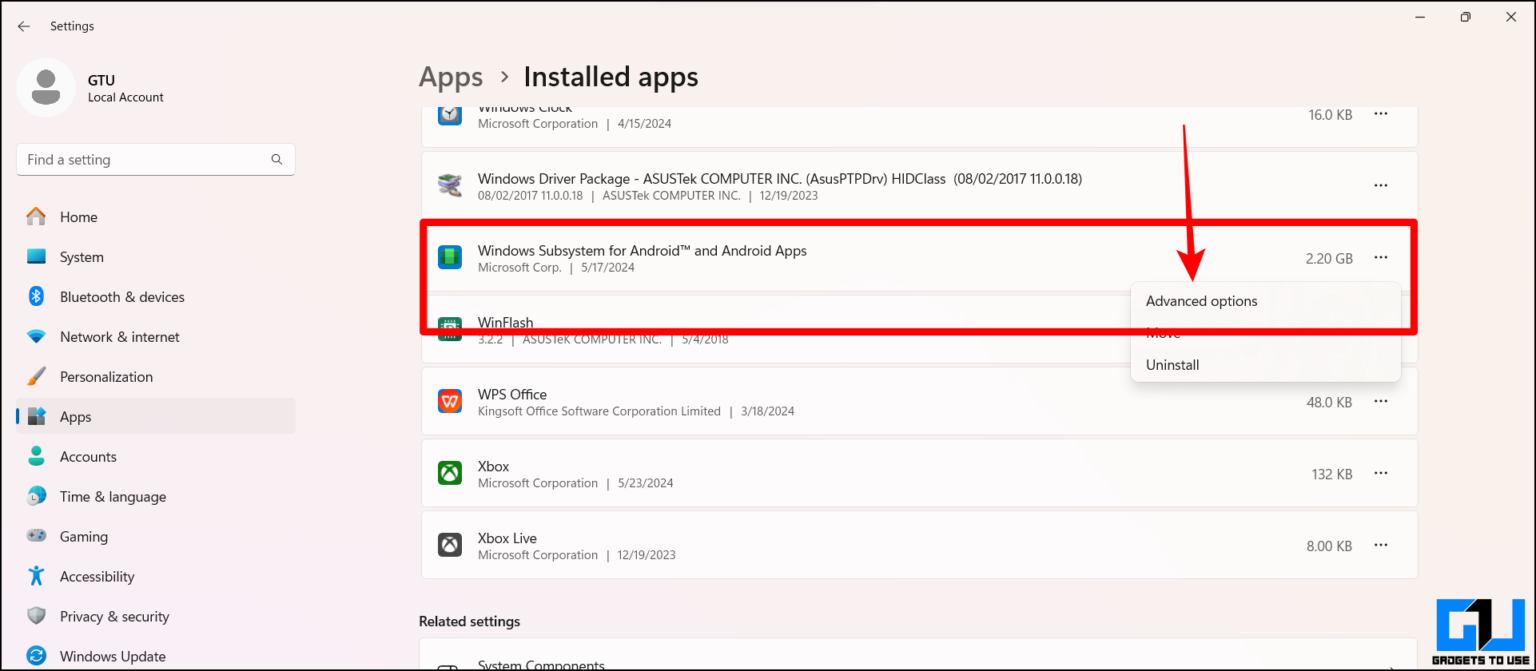Click the Gaming section icon in sidebar

(36, 536)
